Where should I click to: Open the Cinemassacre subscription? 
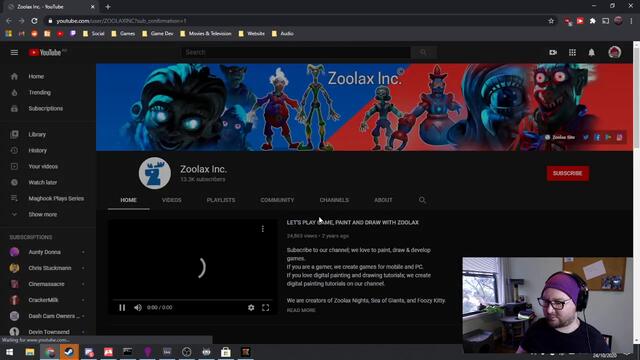coord(48,284)
